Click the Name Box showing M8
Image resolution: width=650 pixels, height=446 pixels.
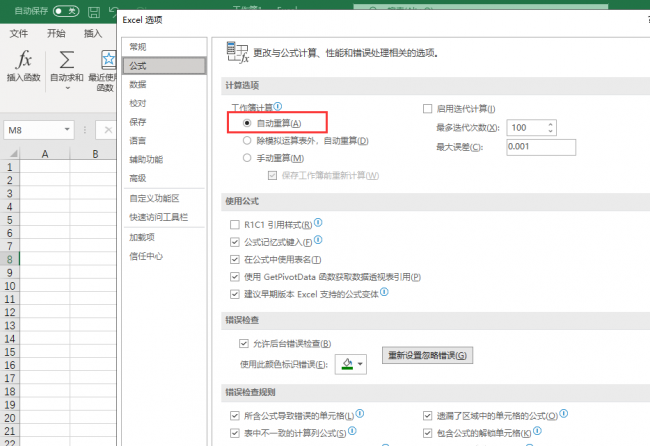pyautogui.click(x=34, y=130)
